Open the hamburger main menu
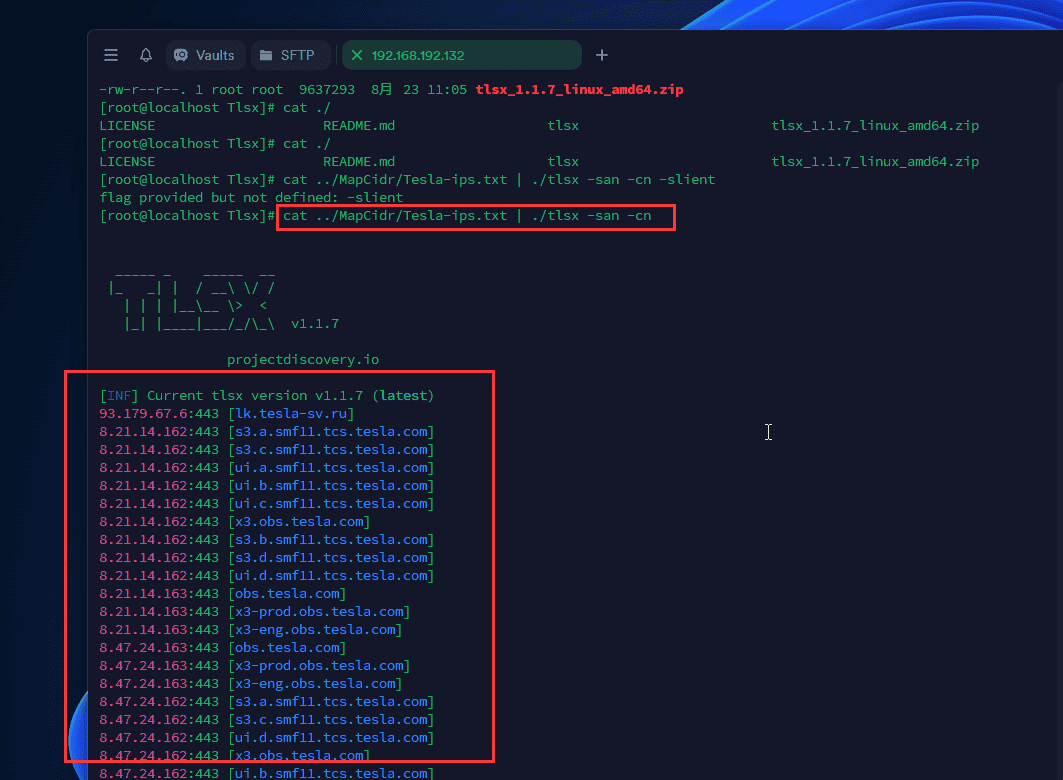Screen dimensions: 1063x780 (111, 55)
